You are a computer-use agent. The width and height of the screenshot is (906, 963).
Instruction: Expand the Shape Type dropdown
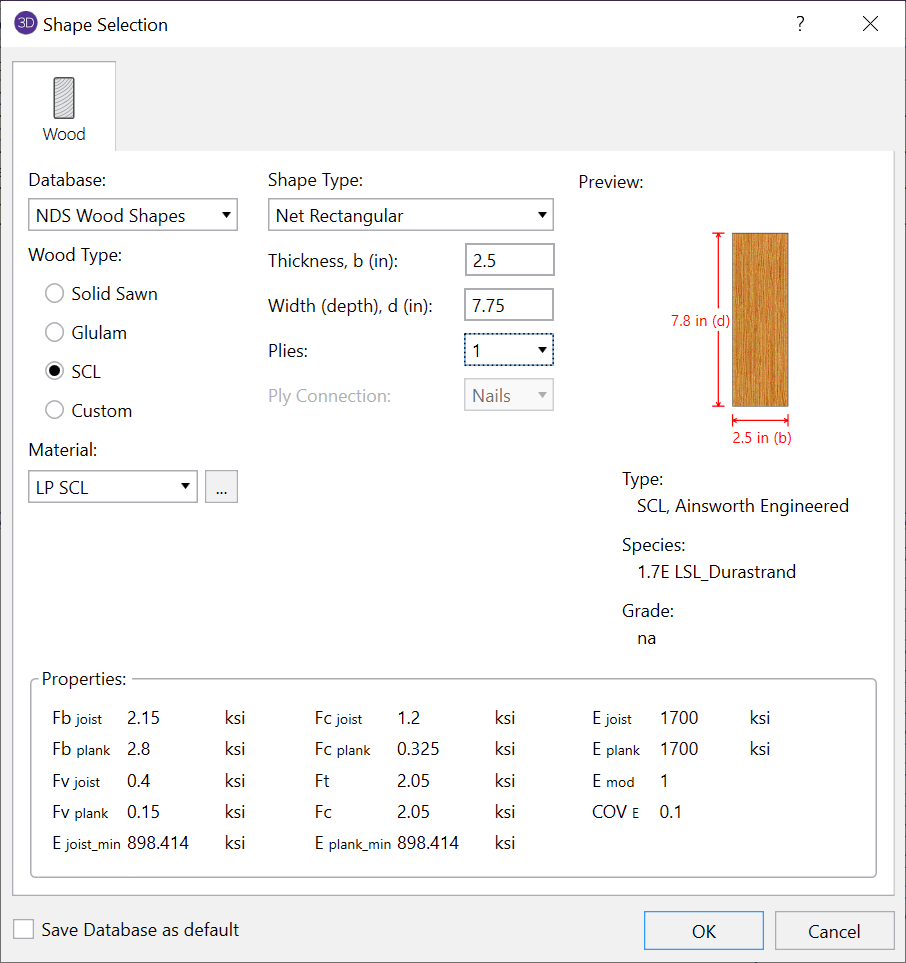coord(410,215)
